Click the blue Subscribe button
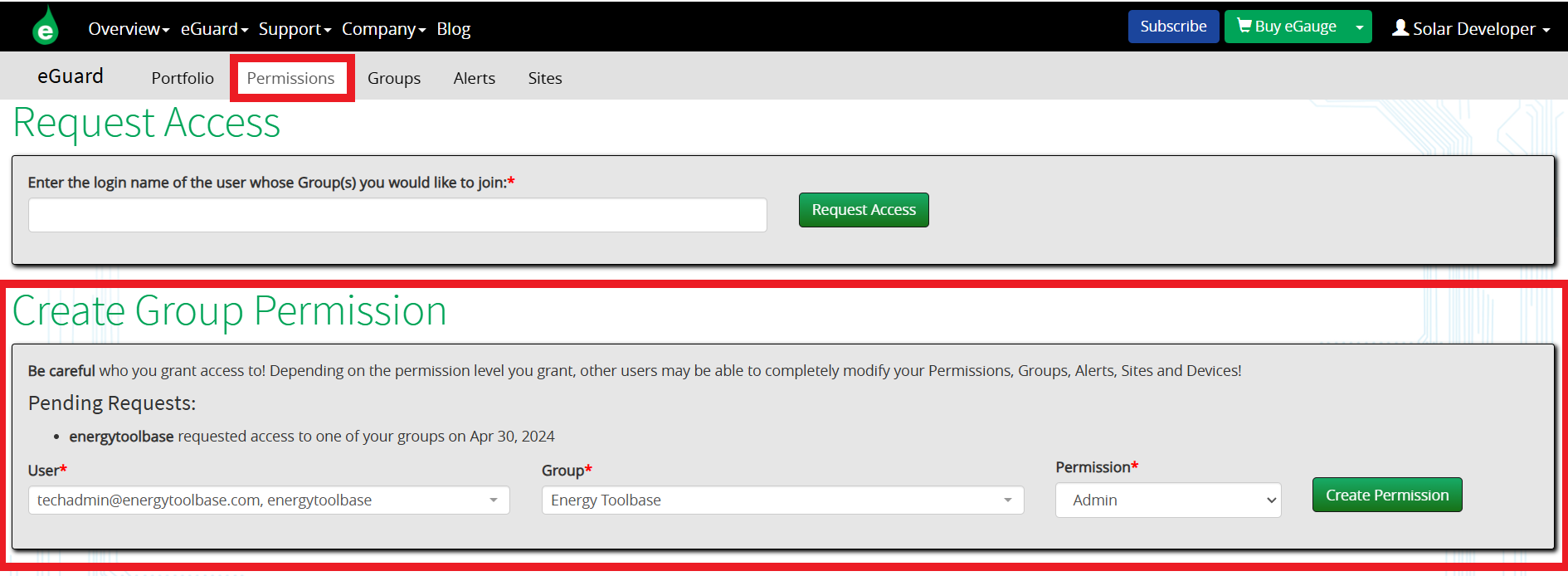This screenshot has height=576, width=1568. 1173,27
